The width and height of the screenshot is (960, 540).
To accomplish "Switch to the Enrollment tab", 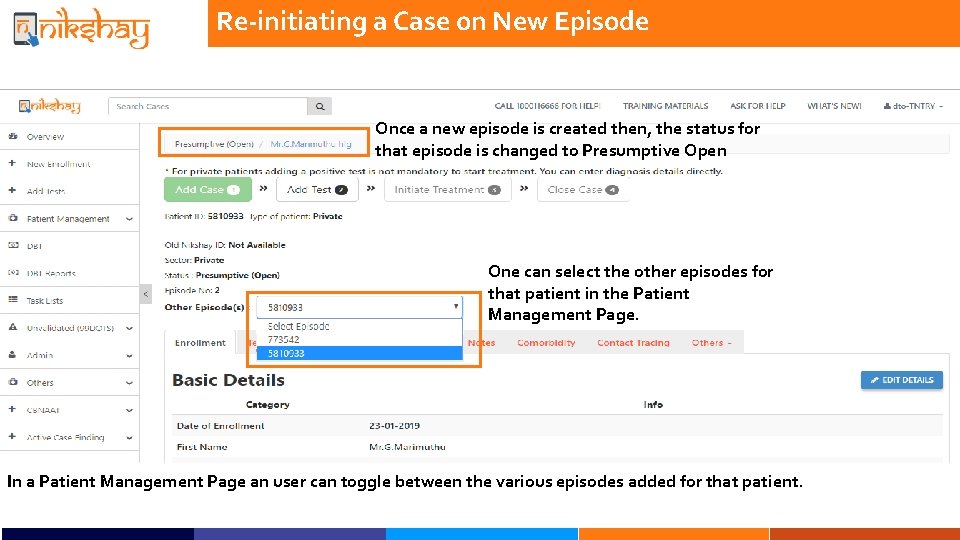I will pyautogui.click(x=200, y=343).
